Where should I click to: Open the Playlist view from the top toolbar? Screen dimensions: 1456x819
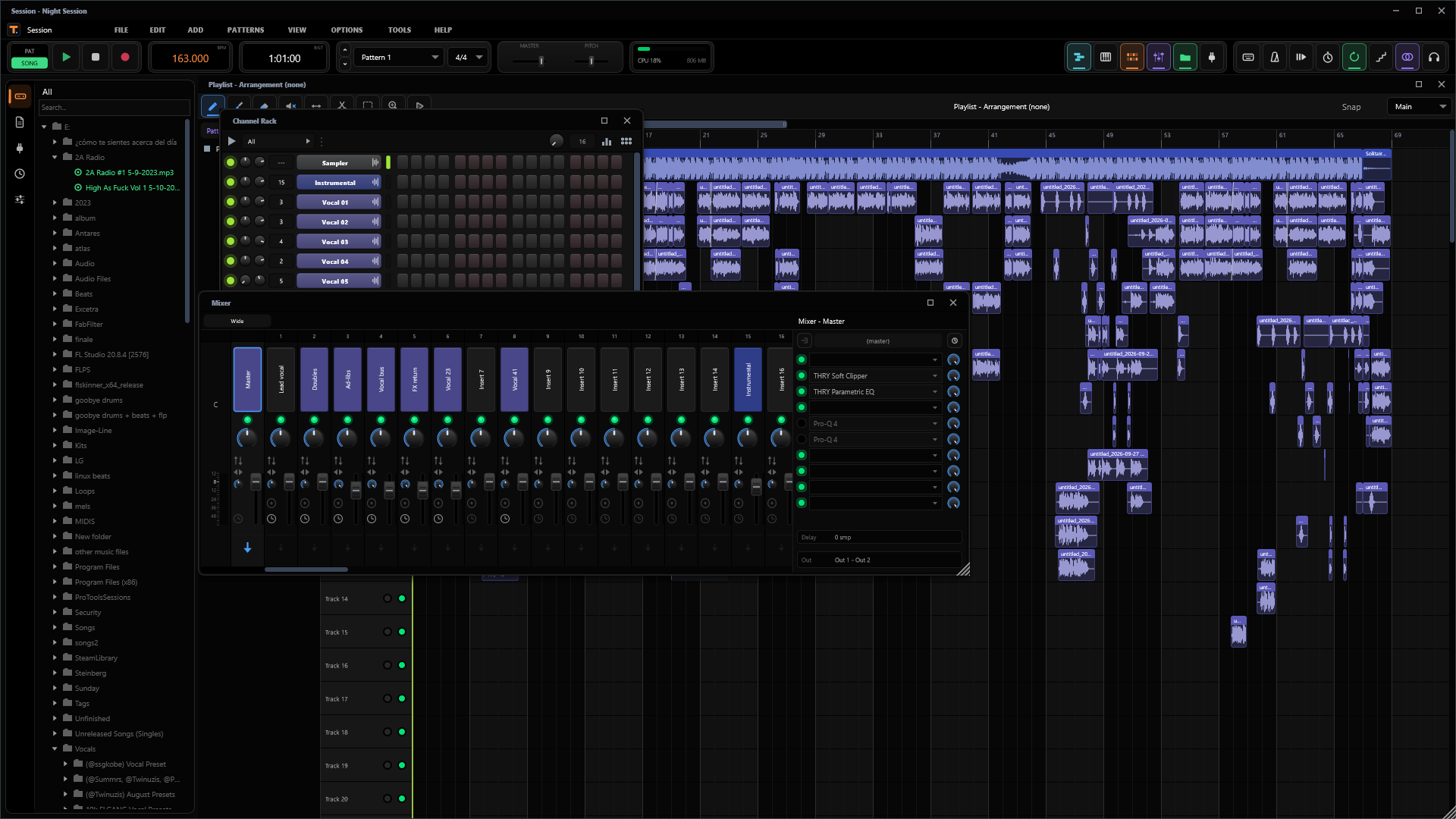click(x=1078, y=57)
